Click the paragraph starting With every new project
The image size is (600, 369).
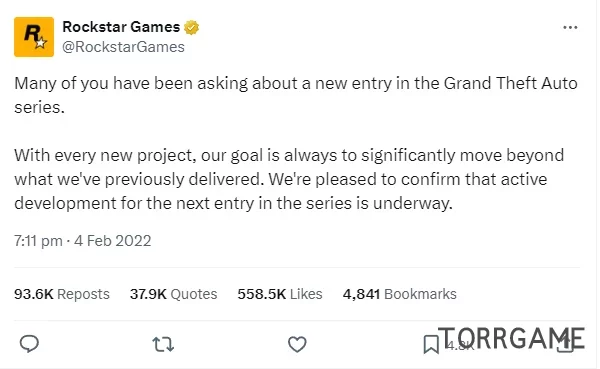coord(289,179)
